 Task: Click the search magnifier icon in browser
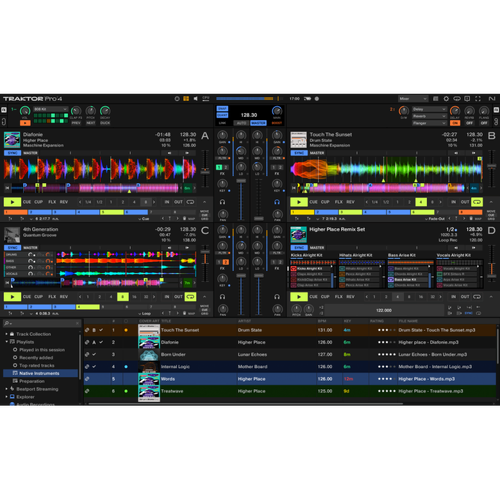click(7, 323)
